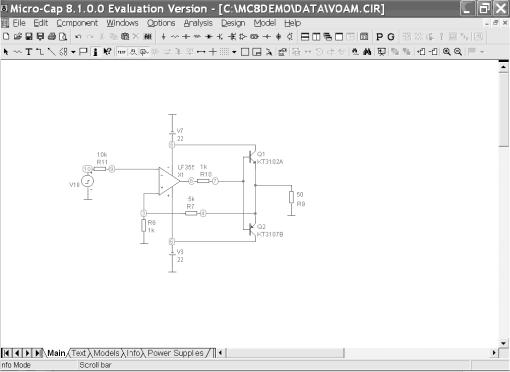Select the Text mode tool

(x=29, y=52)
